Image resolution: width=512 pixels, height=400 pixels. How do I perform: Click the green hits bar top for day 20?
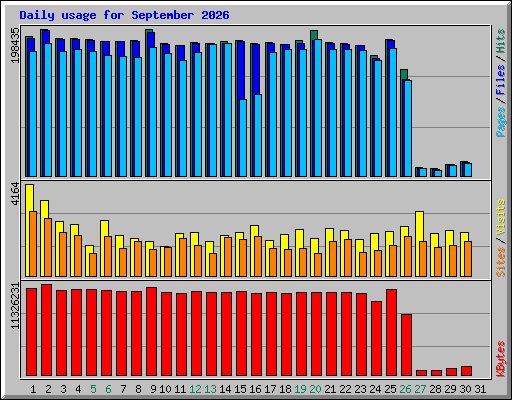pos(314,35)
